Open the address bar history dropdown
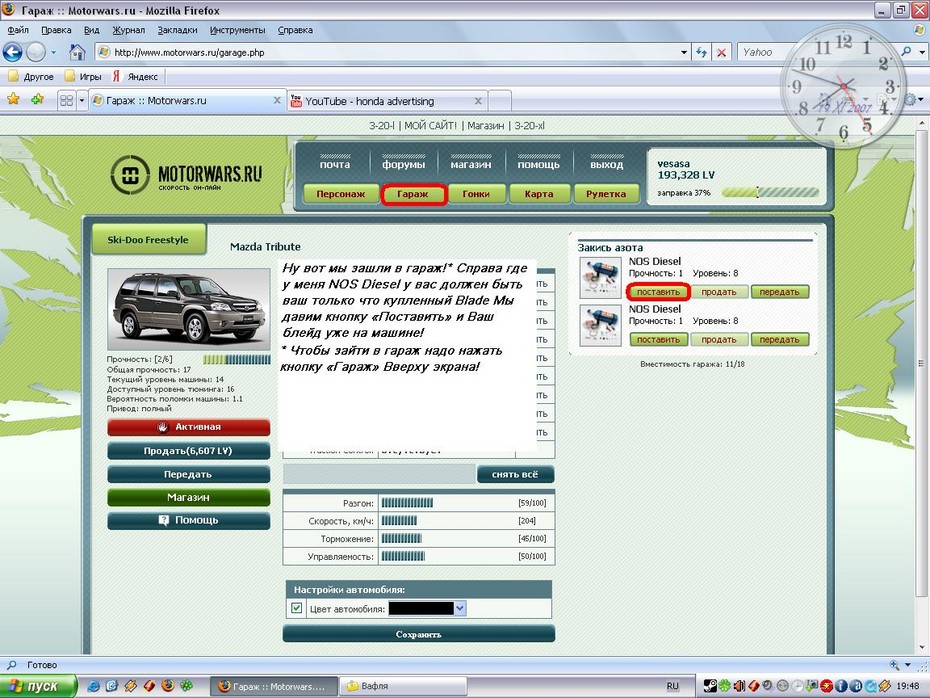Viewport: 930px width, 698px height. (x=684, y=52)
